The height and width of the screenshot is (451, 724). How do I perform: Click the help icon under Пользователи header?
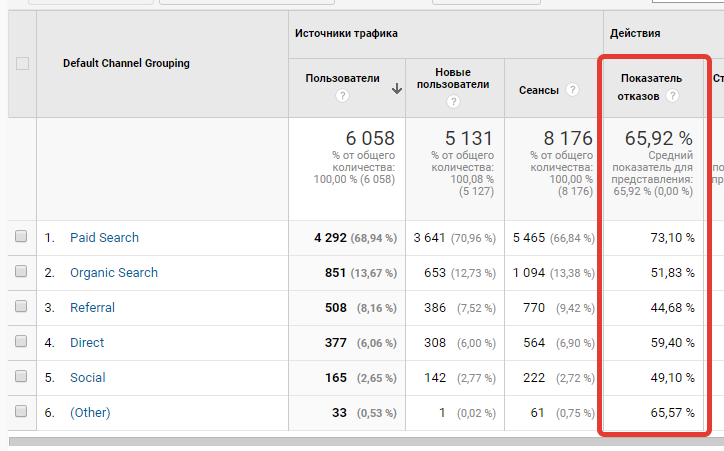pos(343,97)
